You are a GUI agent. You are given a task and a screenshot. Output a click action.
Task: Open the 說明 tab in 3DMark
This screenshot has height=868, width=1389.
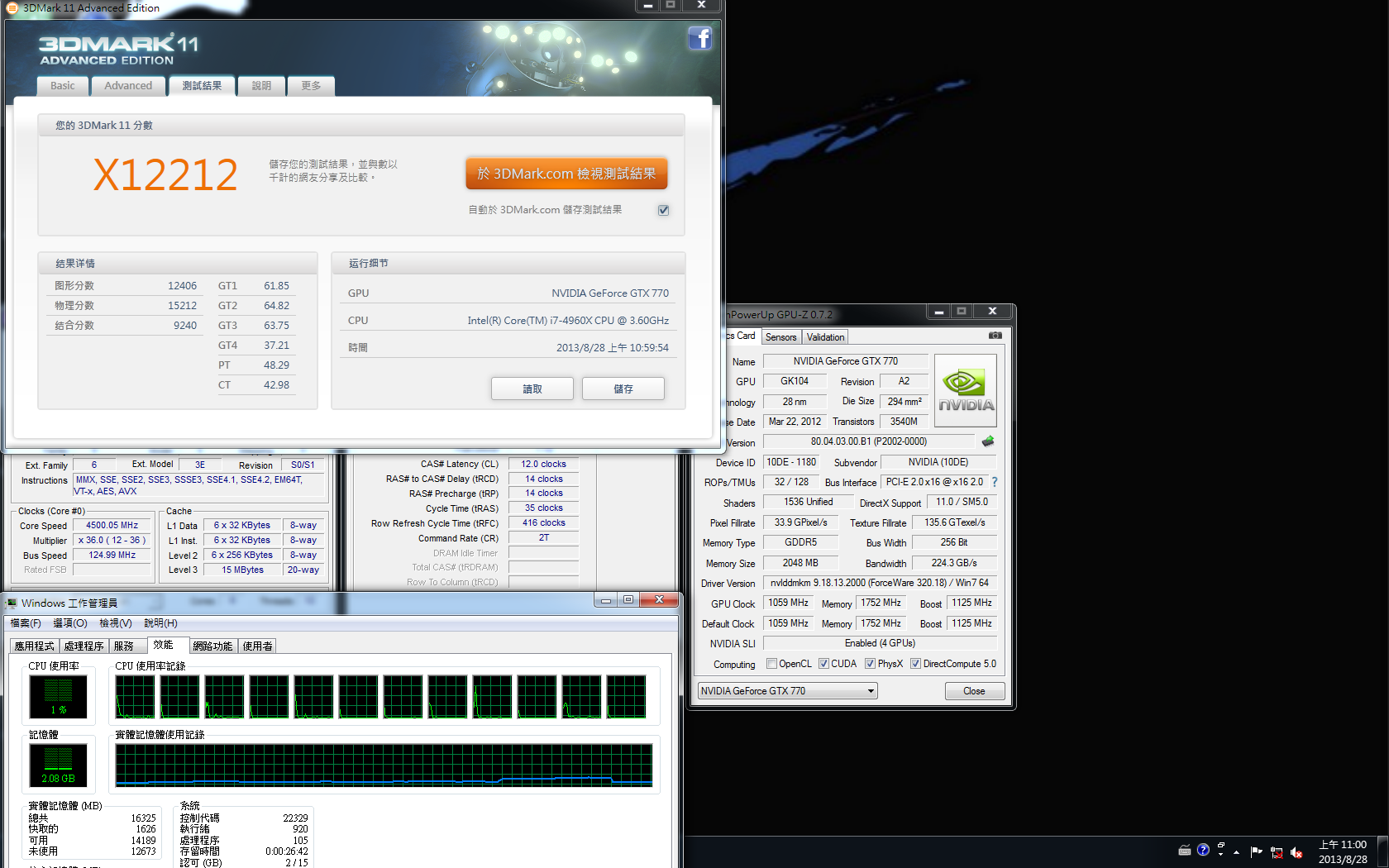click(261, 86)
